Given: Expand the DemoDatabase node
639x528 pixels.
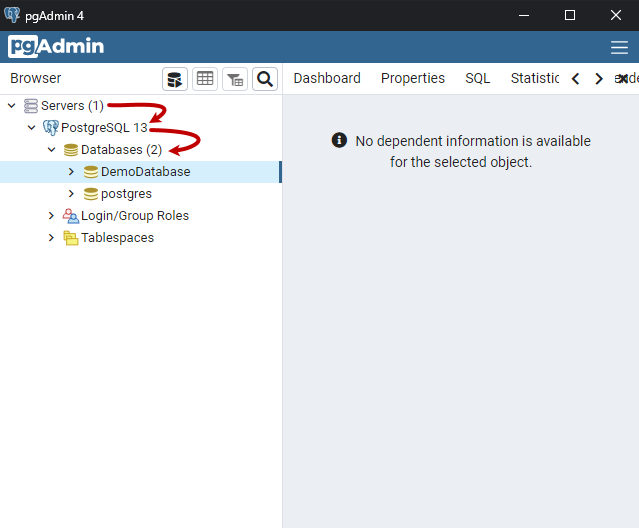Looking at the screenshot, I should (71, 172).
